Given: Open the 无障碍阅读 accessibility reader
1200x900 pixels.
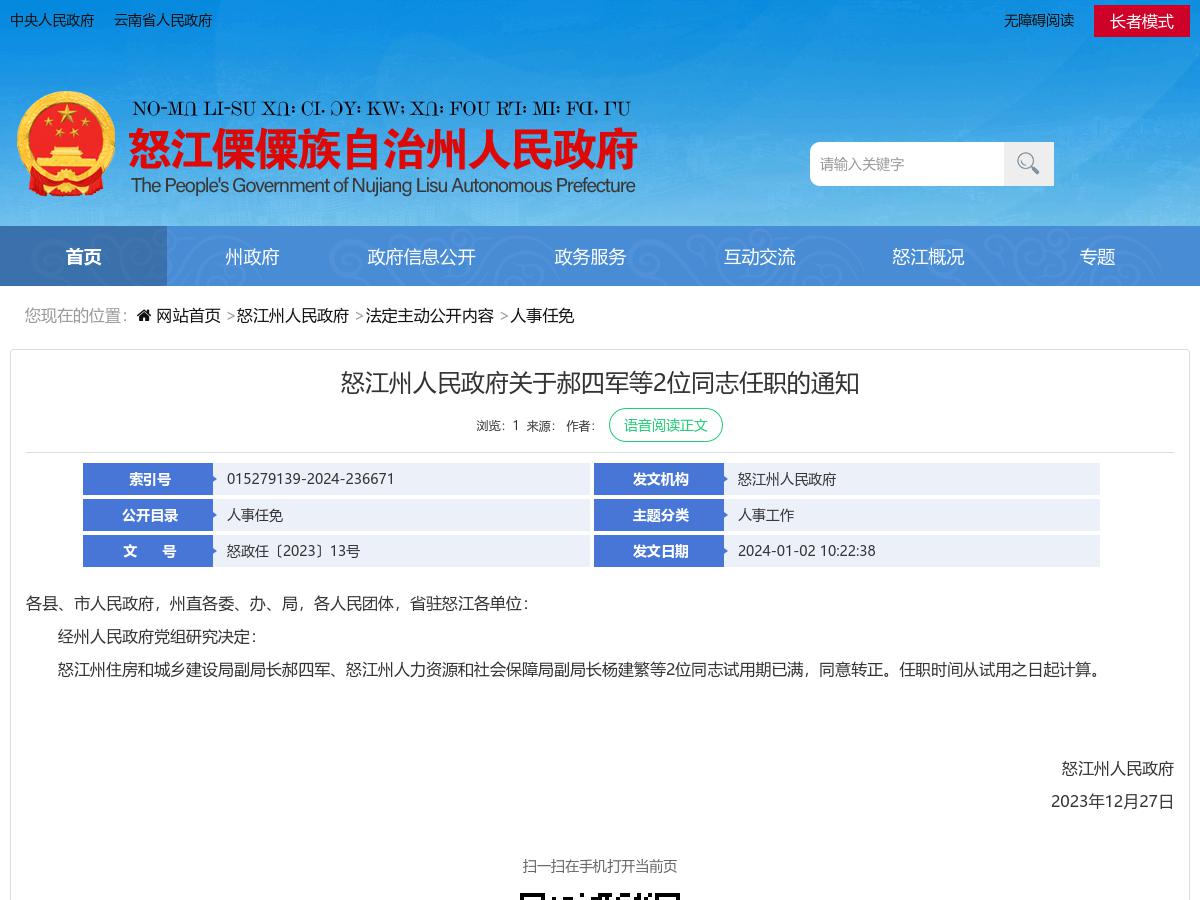Looking at the screenshot, I should click(1038, 20).
